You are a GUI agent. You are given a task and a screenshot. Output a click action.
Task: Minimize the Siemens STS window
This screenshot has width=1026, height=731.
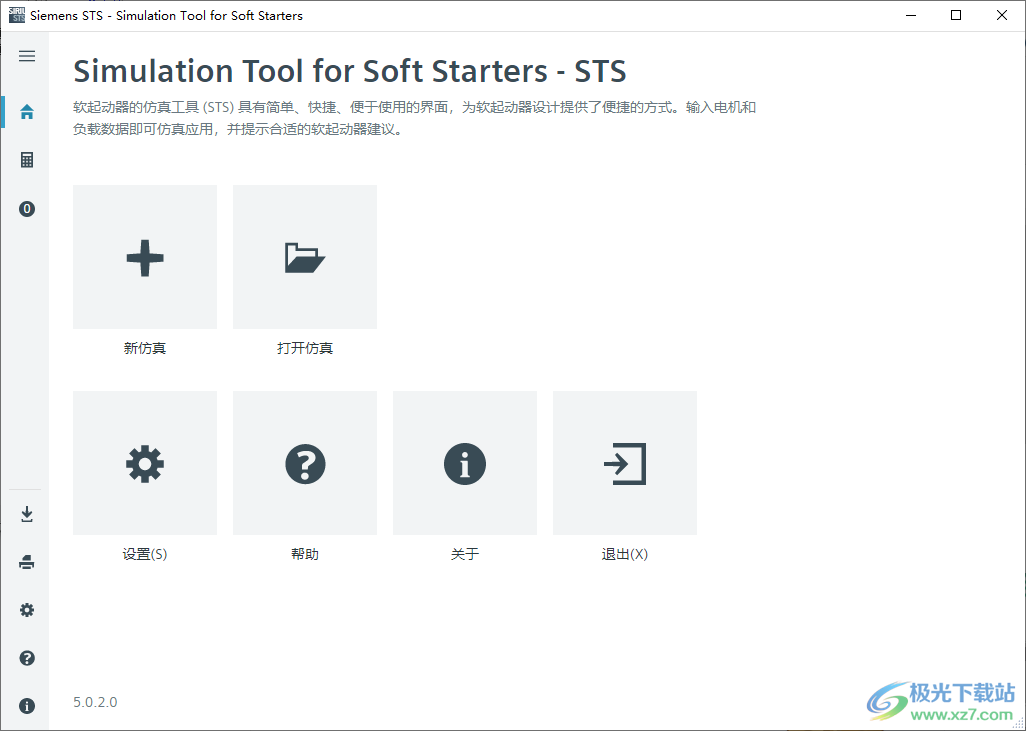tap(911, 15)
